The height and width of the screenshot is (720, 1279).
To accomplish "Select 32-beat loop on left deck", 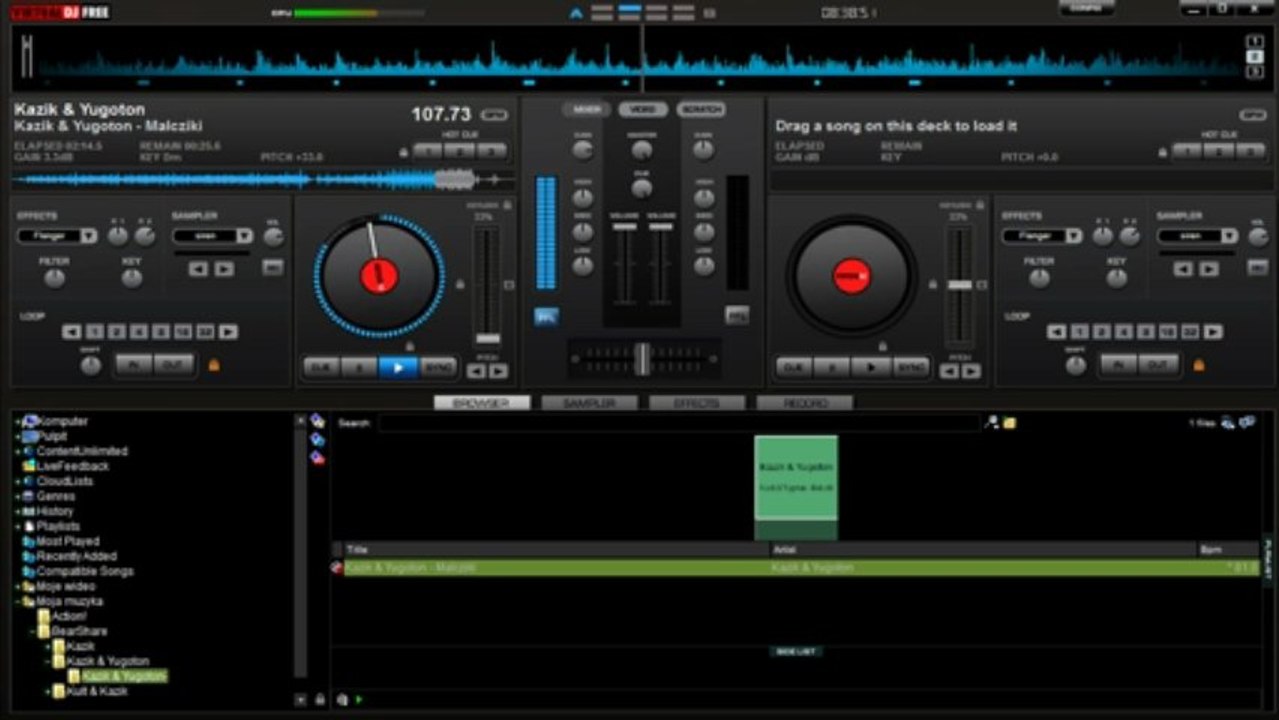I will (205, 332).
